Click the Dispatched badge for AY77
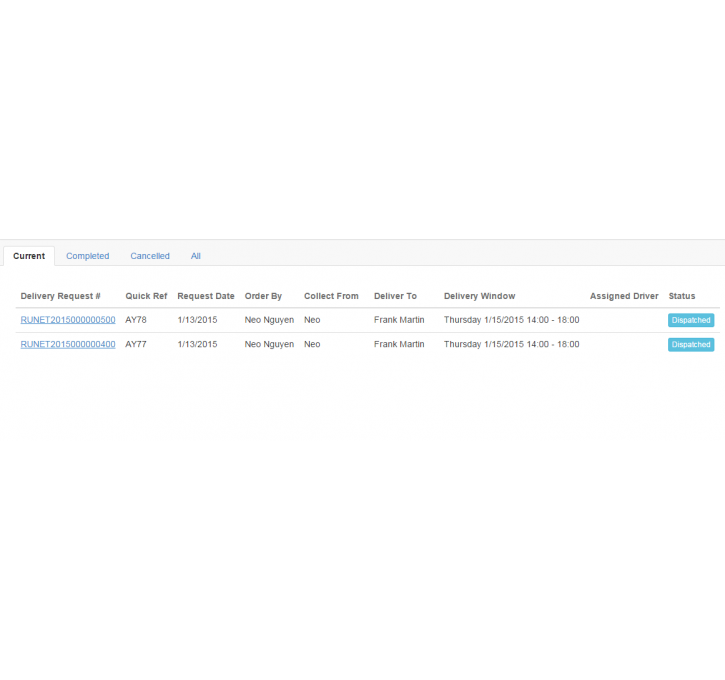 pos(691,345)
